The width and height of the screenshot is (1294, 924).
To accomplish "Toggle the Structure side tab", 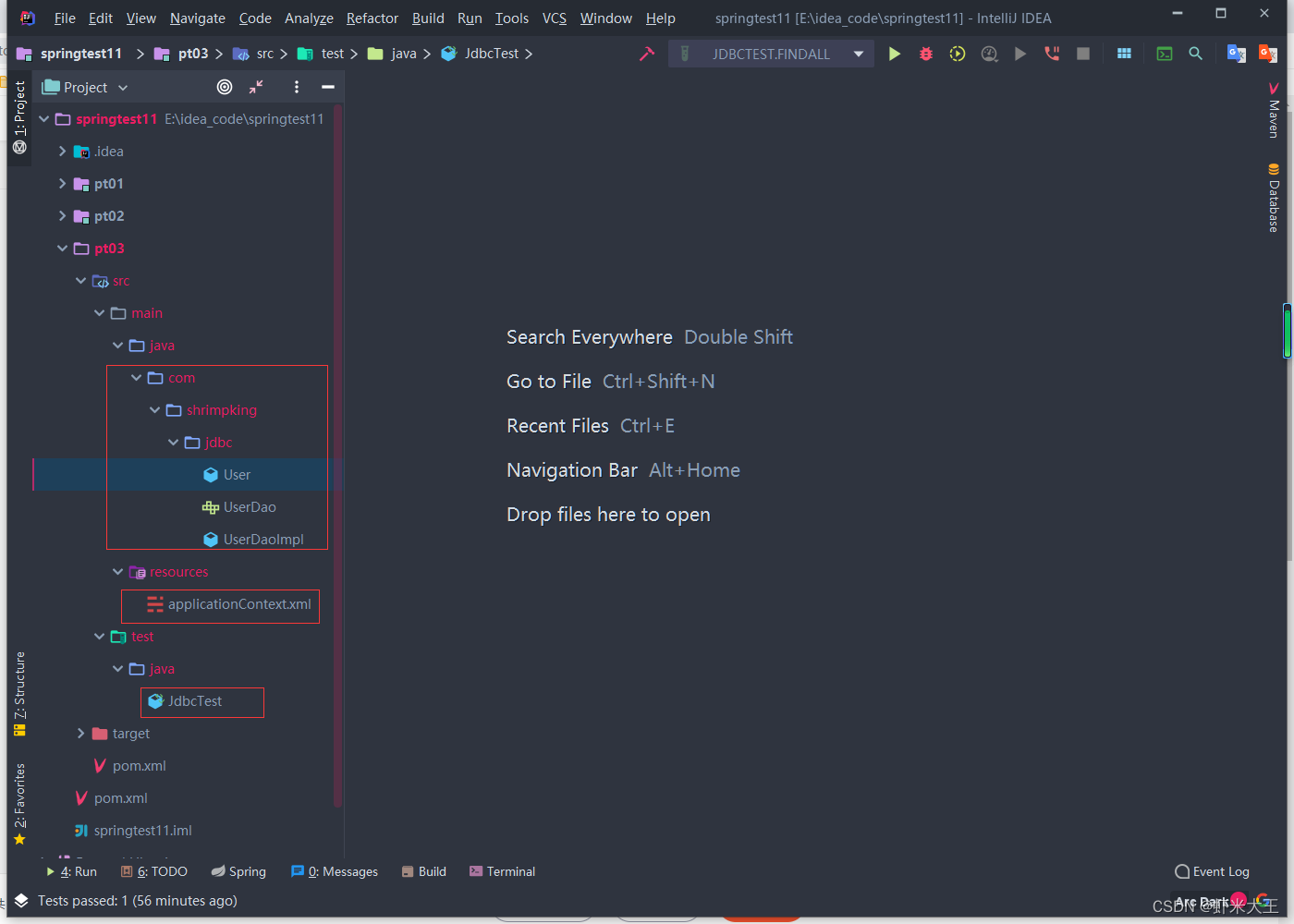I will pyautogui.click(x=19, y=694).
